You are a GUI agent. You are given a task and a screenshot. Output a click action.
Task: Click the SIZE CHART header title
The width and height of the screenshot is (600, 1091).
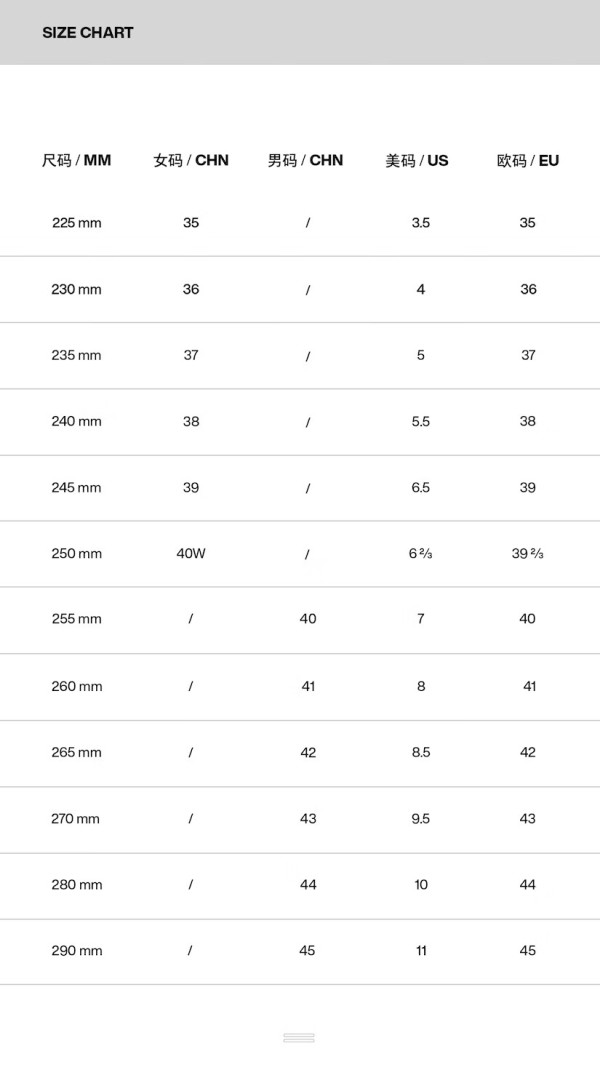tap(88, 33)
